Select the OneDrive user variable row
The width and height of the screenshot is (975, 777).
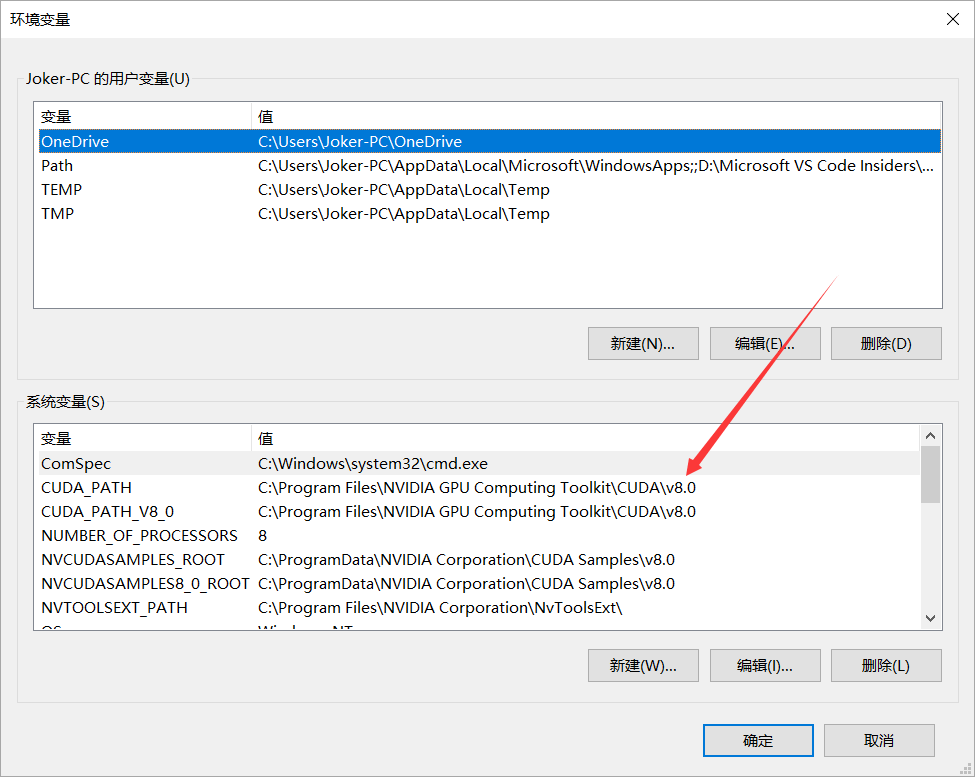point(489,141)
